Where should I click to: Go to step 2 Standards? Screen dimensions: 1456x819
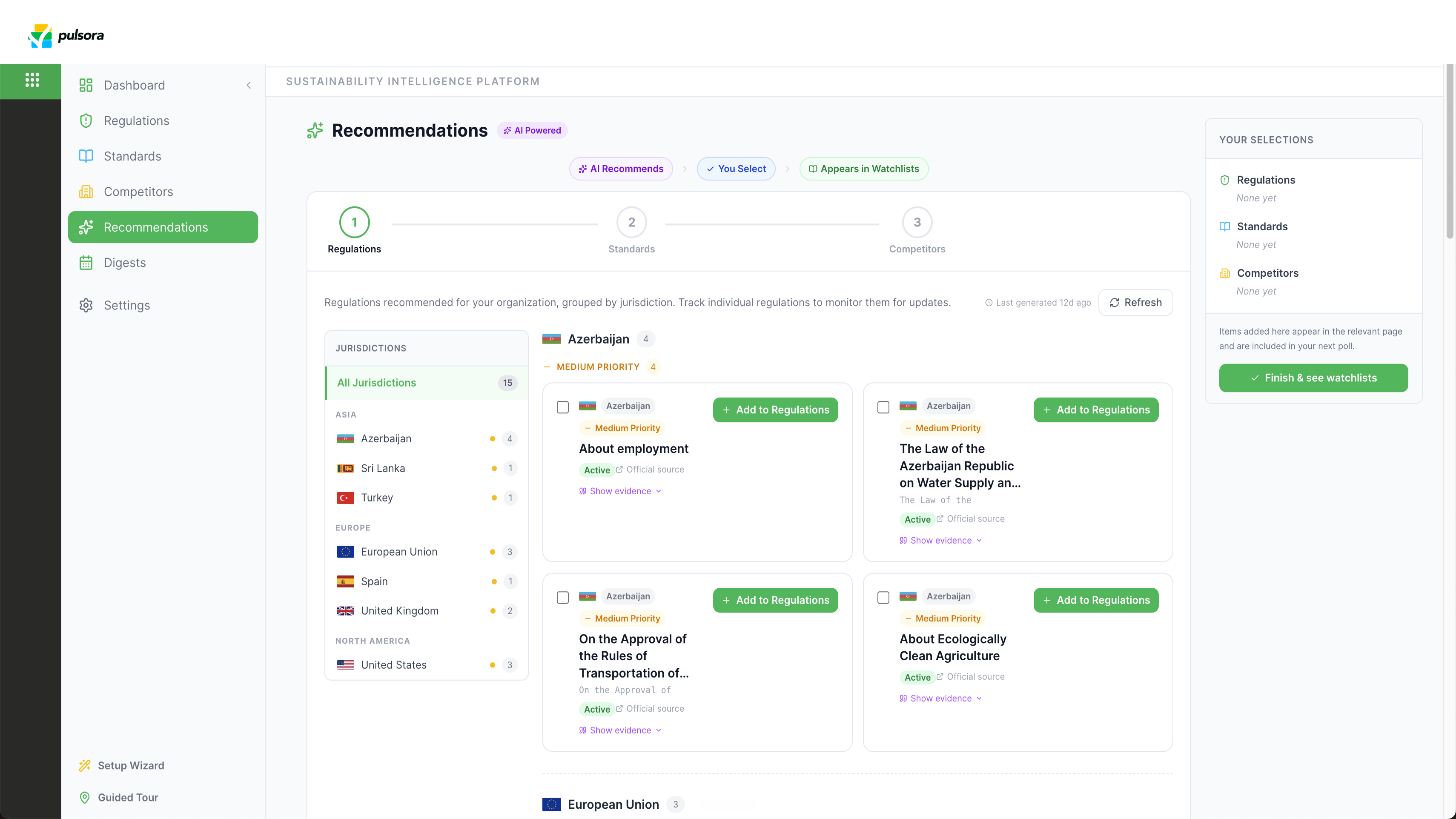631,230
